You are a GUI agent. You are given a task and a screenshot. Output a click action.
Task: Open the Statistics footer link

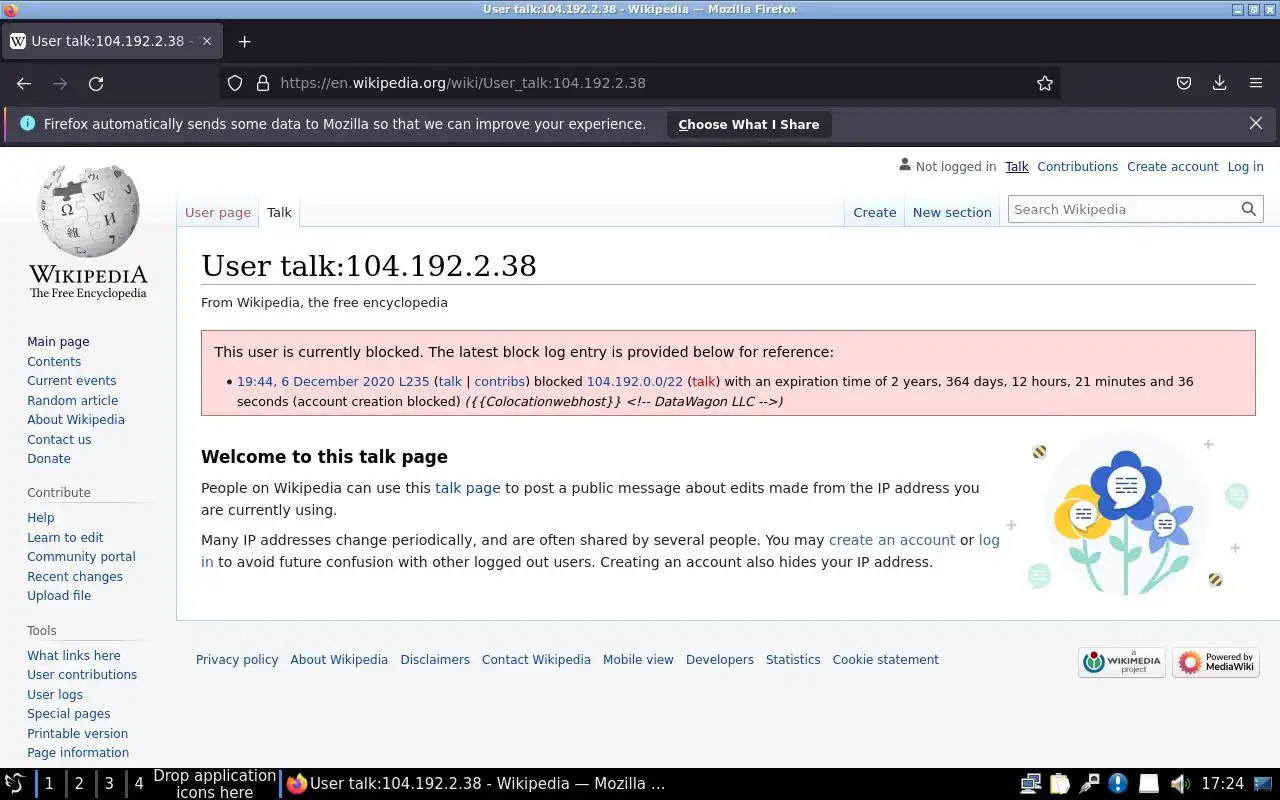click(x=793, y=660)
